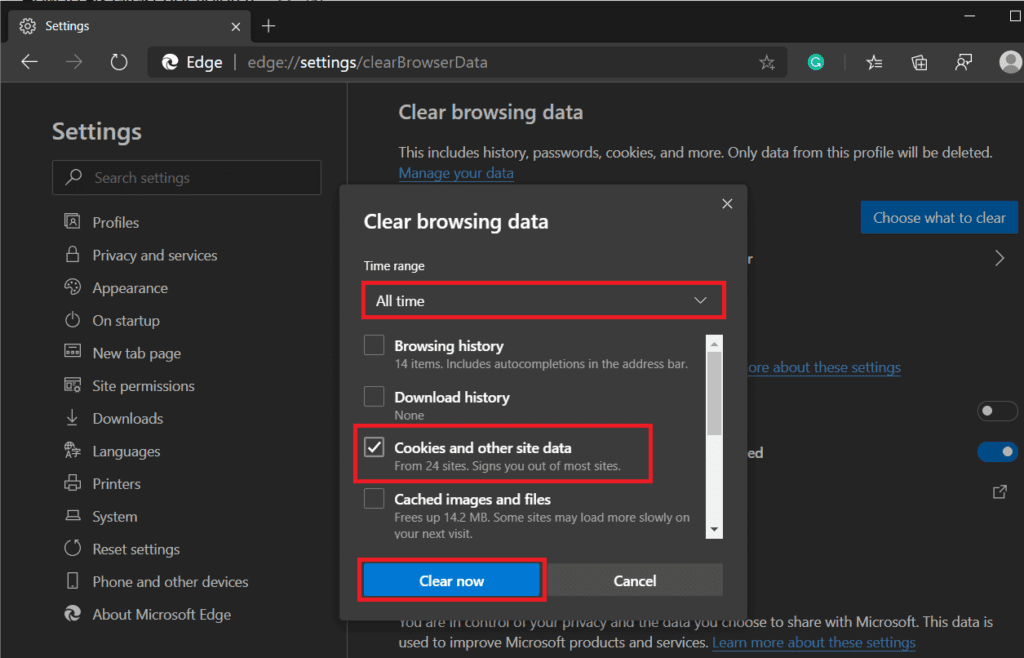Viewport: 1024px width, 658px height.
Task: Open the Grammarly extension icon
Action: (x=816, y=62)
